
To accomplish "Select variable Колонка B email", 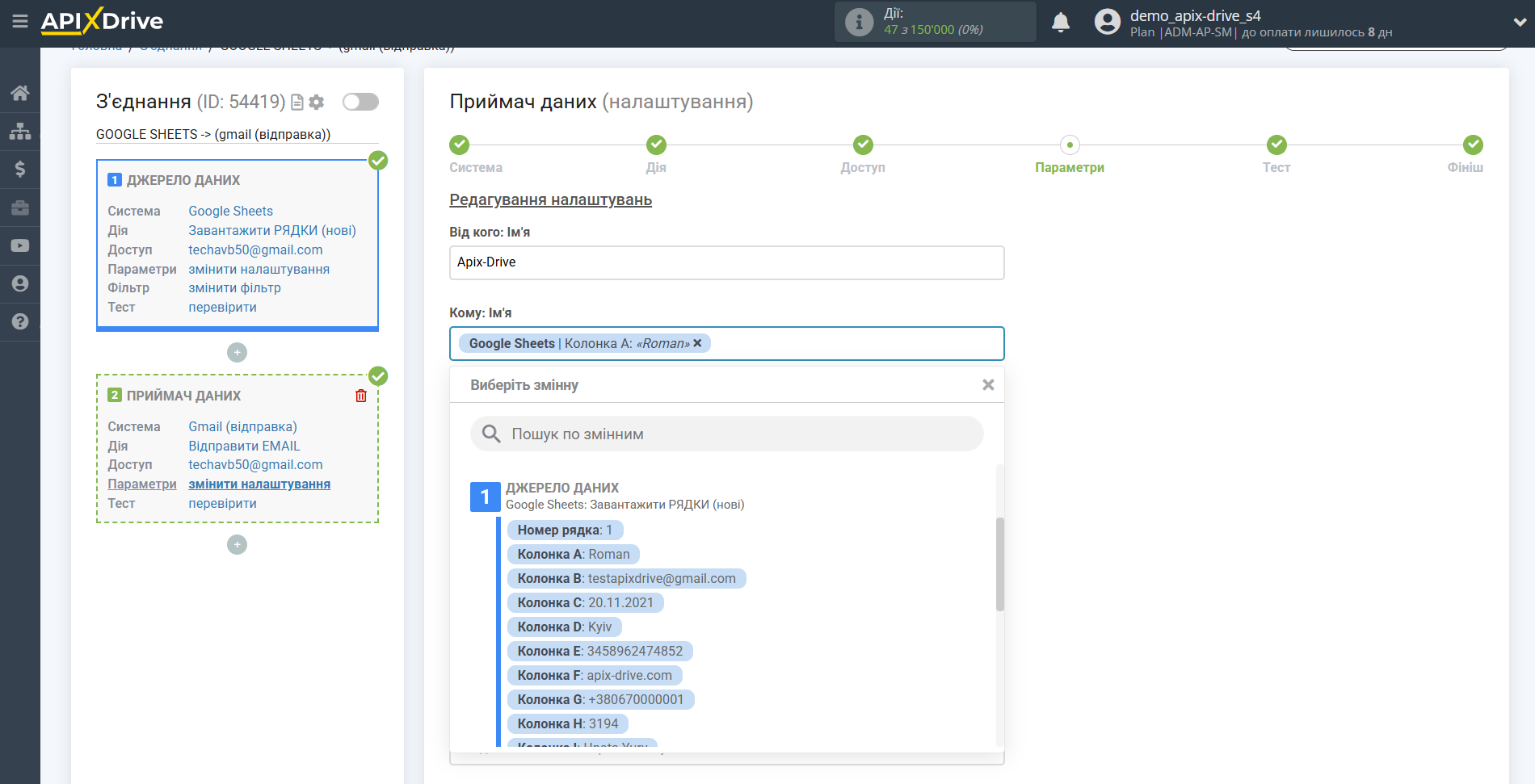I will pyautogui.click(x=626, y=578).
